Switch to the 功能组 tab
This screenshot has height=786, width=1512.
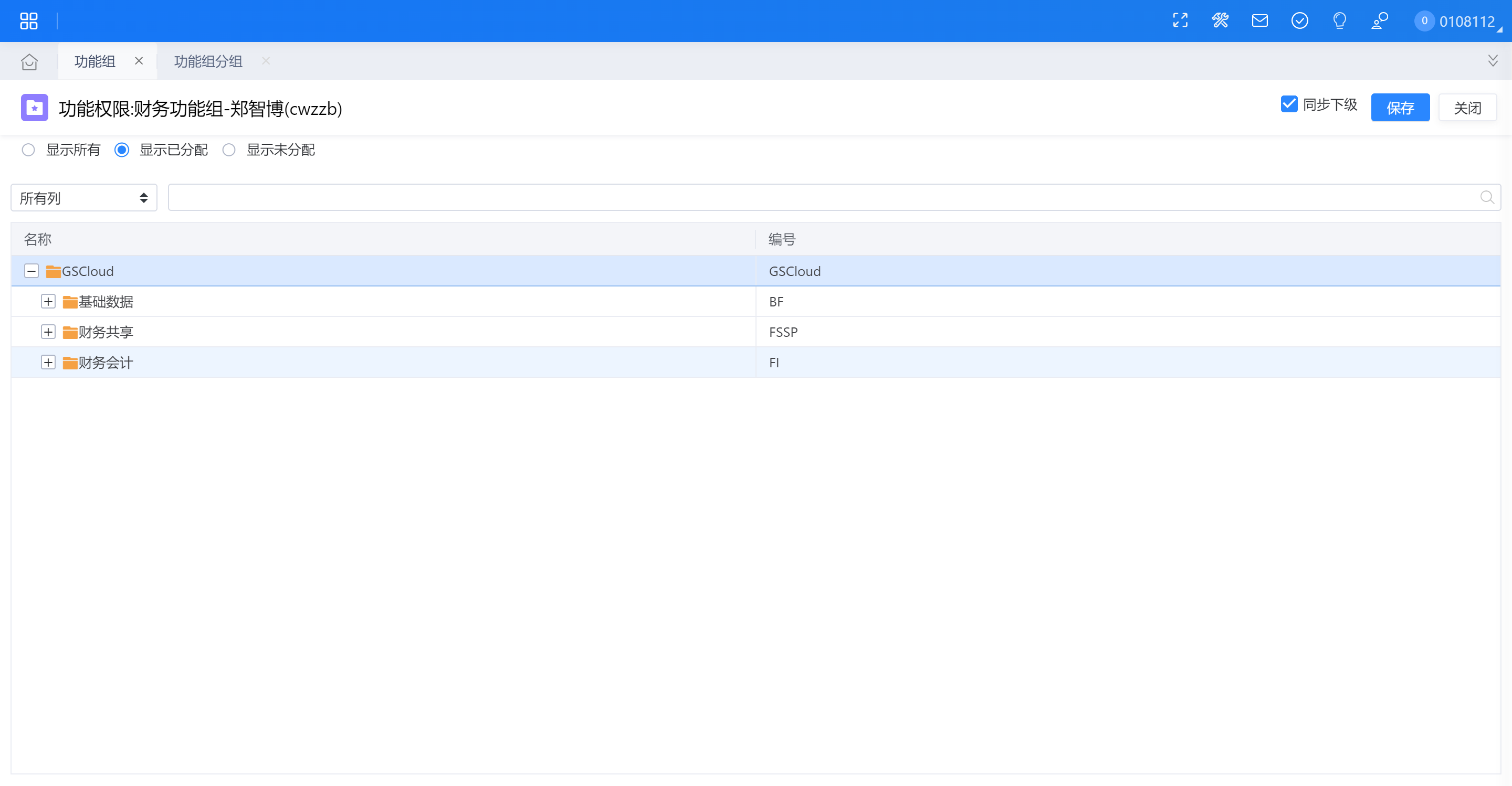tap(94, 61)
